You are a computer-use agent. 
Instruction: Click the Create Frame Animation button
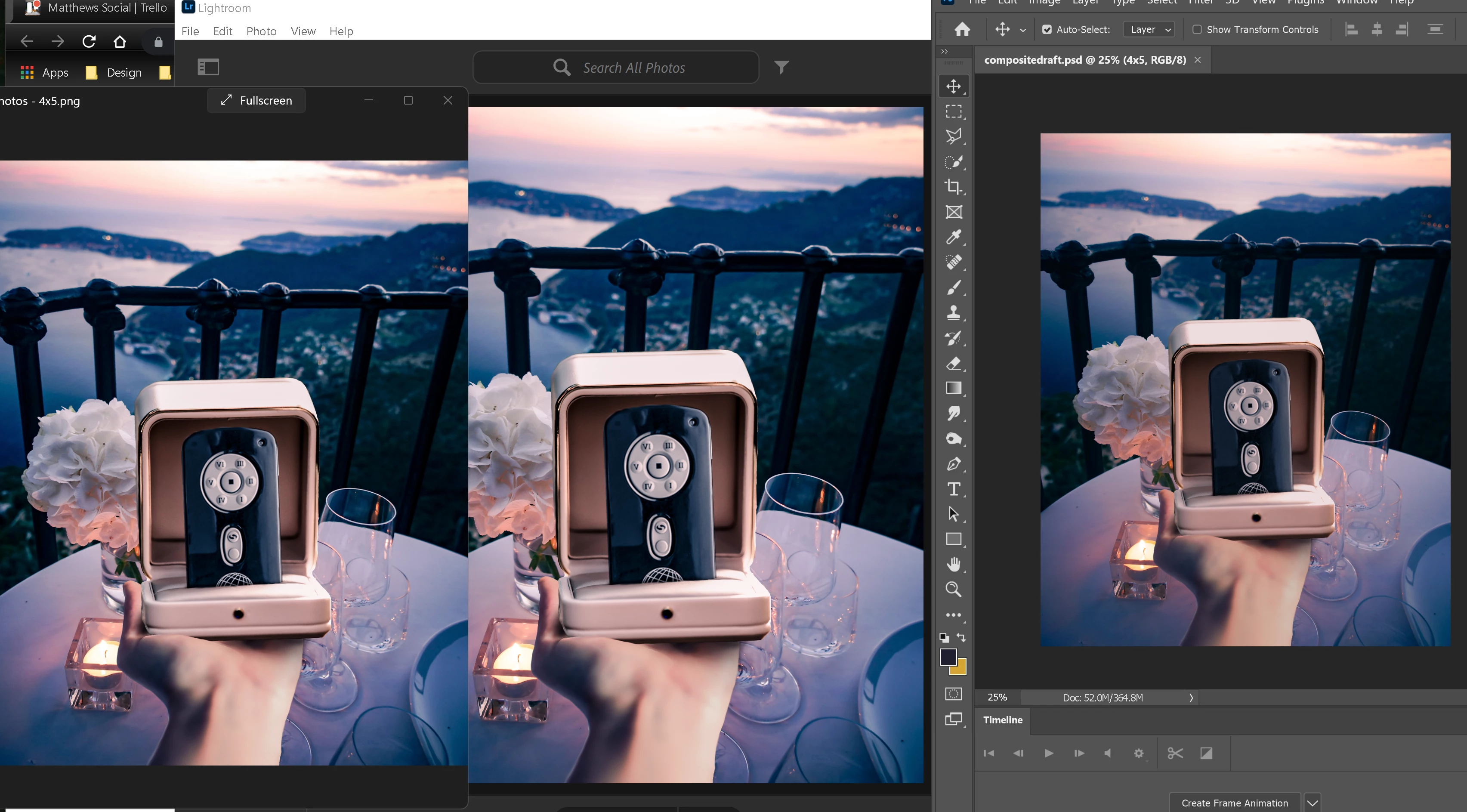coord(1234,803)
